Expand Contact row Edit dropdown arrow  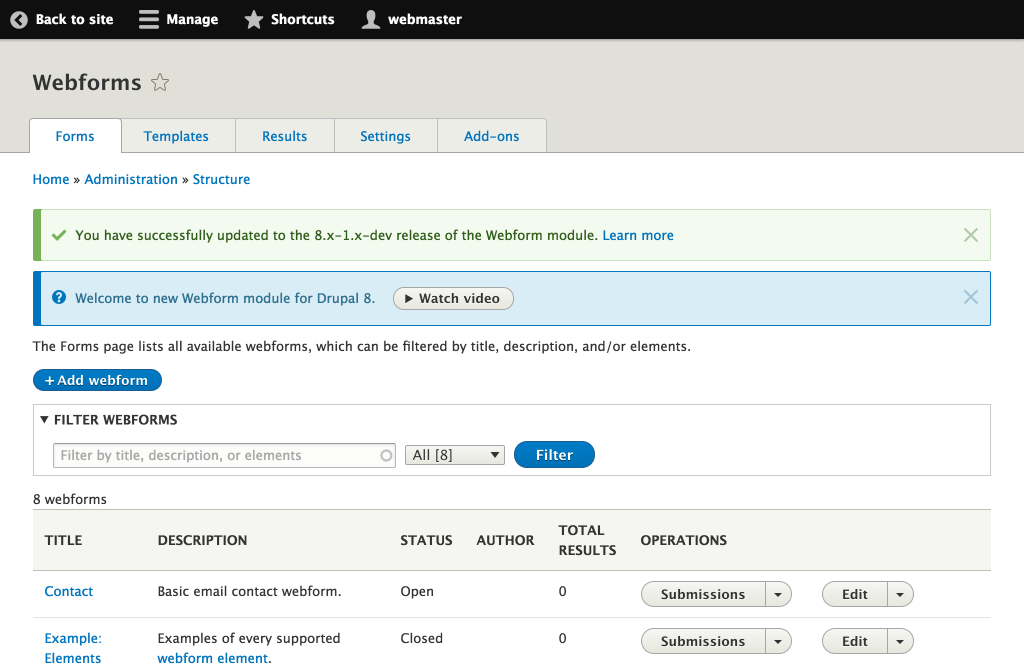coord(900,595)
